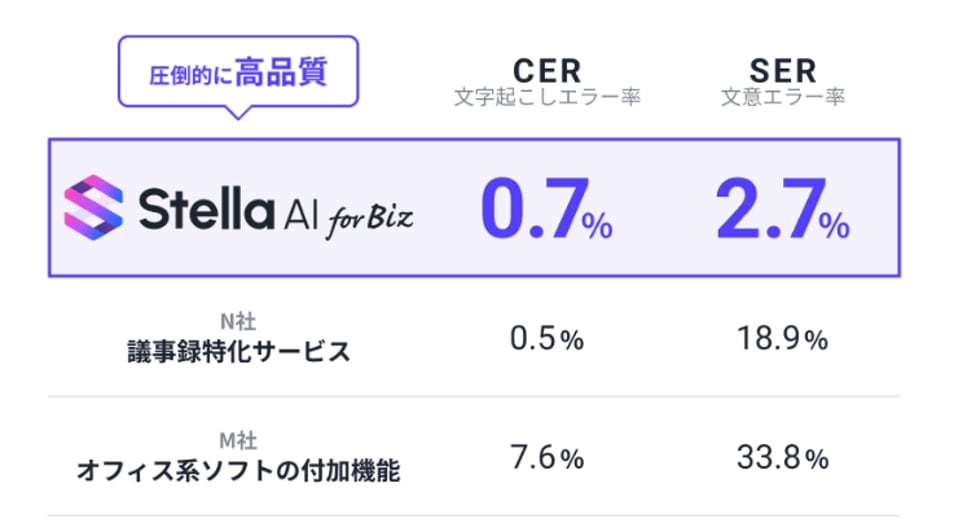Image resolution: width=960 pixels, height=527 pixels.
Task: Click the N社 label
Action: point(238,322)
